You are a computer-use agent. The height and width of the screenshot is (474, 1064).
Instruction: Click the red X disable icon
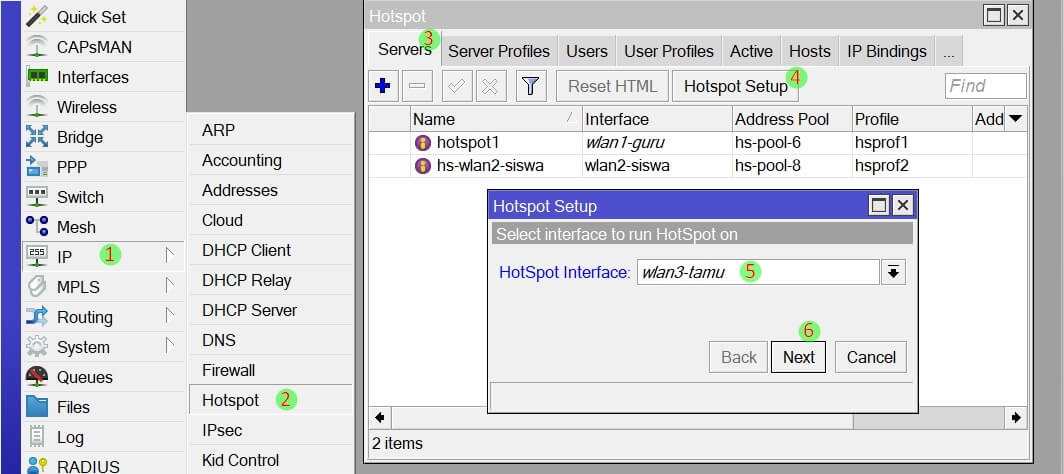pos(489,86)
